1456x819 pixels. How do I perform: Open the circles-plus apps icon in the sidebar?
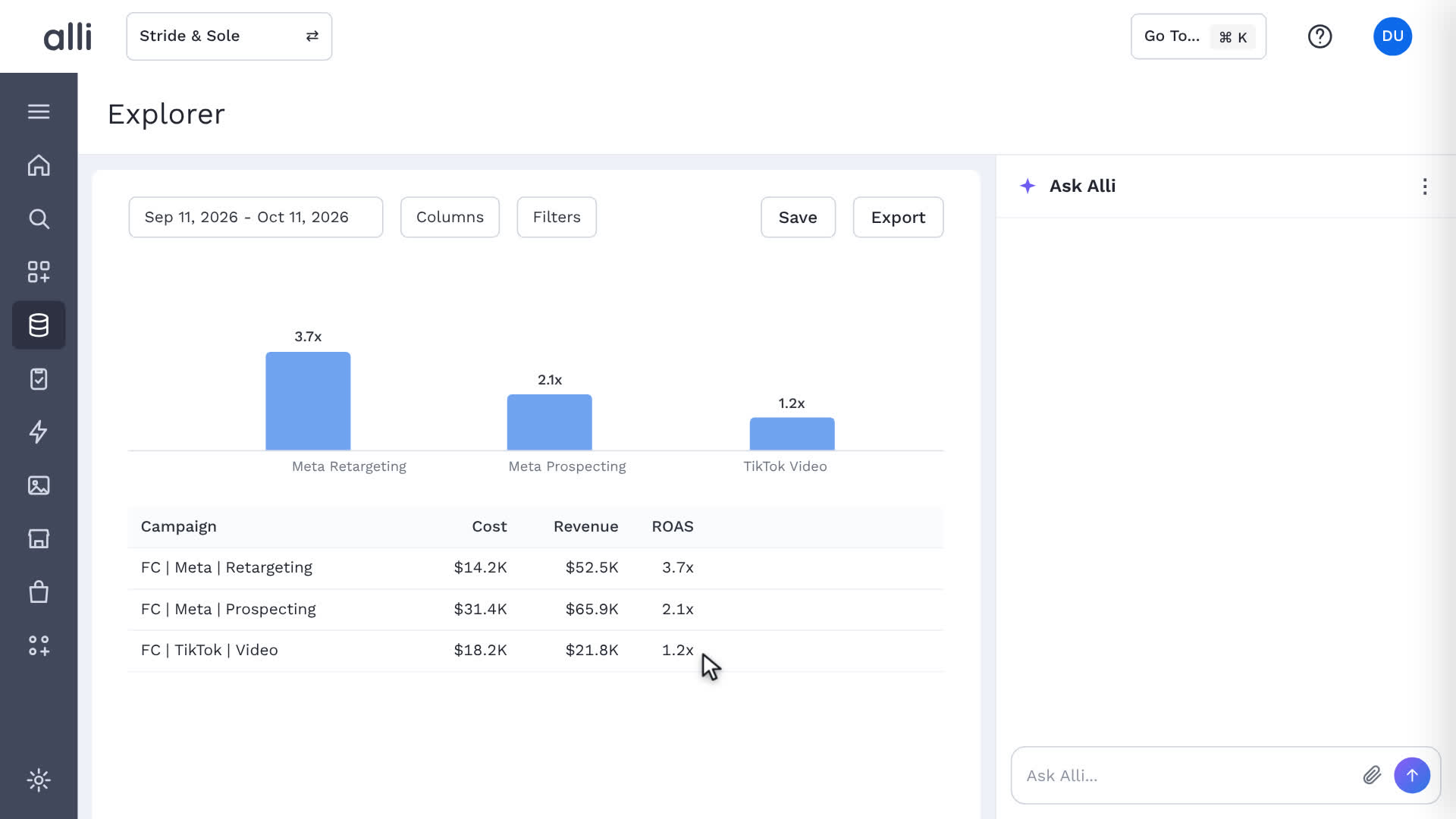point(39,645)
